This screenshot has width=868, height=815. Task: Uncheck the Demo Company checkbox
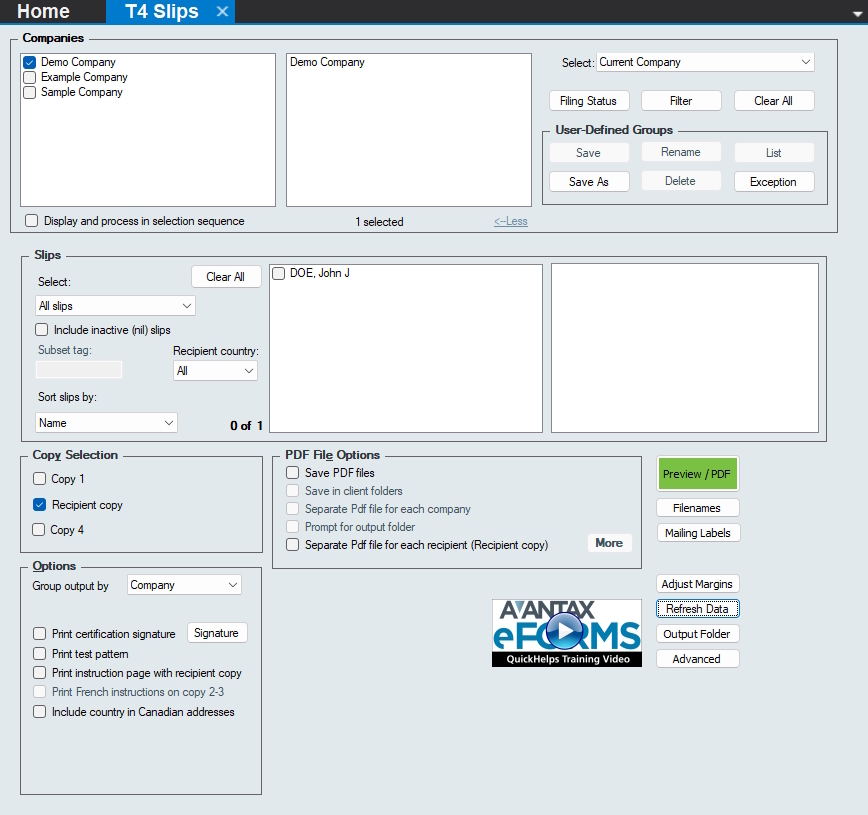click(30, 62)
